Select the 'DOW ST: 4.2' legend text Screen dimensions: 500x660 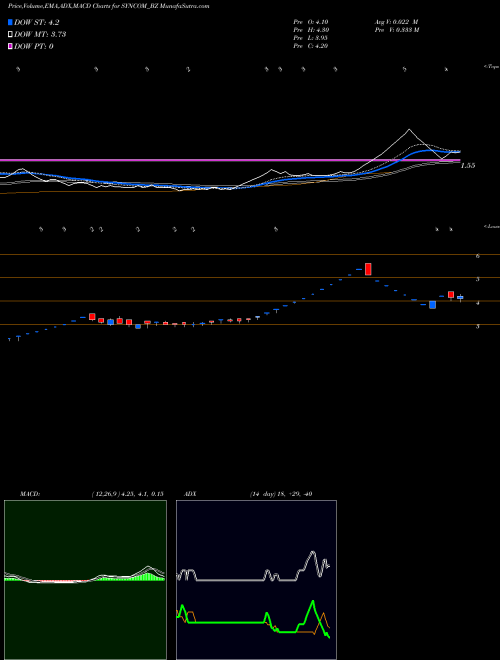coord(37,23)
